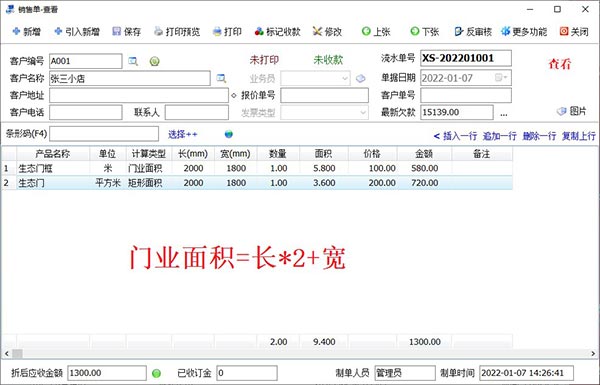Image resolution: width=600 pixels, height=385 pixels.
Task: Click the horizontal scrollbar right arrow
Action: (x=593, y=353)
